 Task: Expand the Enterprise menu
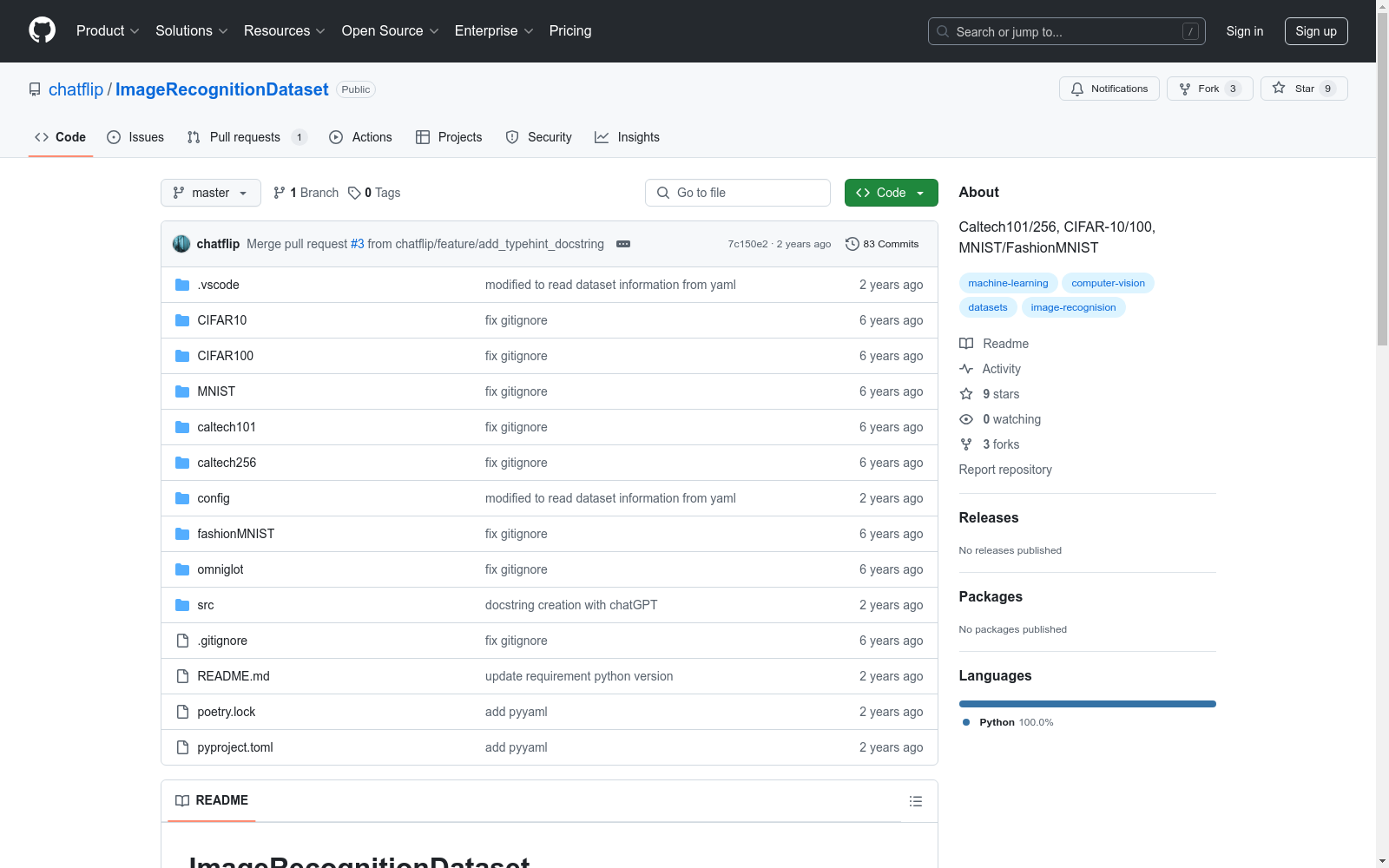point(494,31)
